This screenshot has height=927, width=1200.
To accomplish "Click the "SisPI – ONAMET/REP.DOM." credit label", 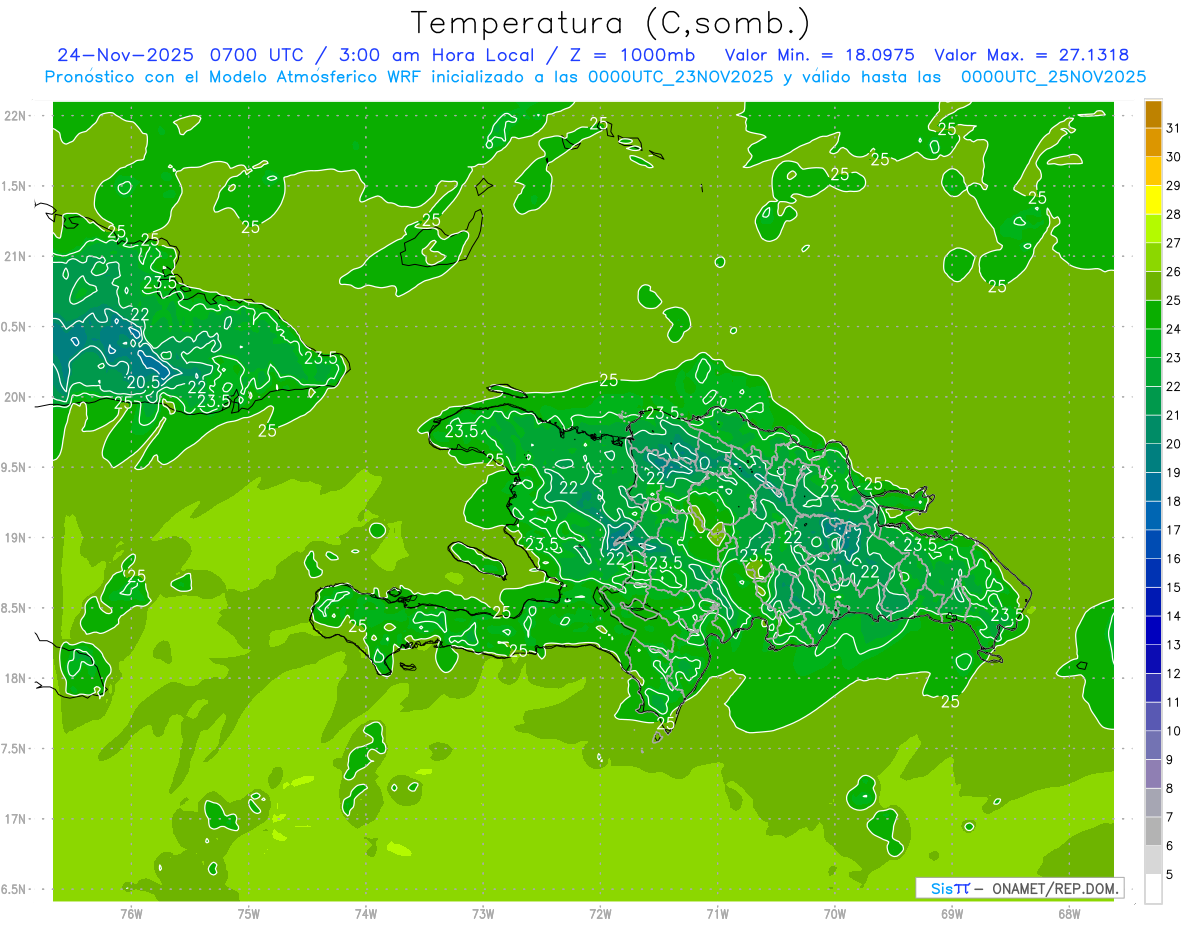I will click(x=1019, y=888).
